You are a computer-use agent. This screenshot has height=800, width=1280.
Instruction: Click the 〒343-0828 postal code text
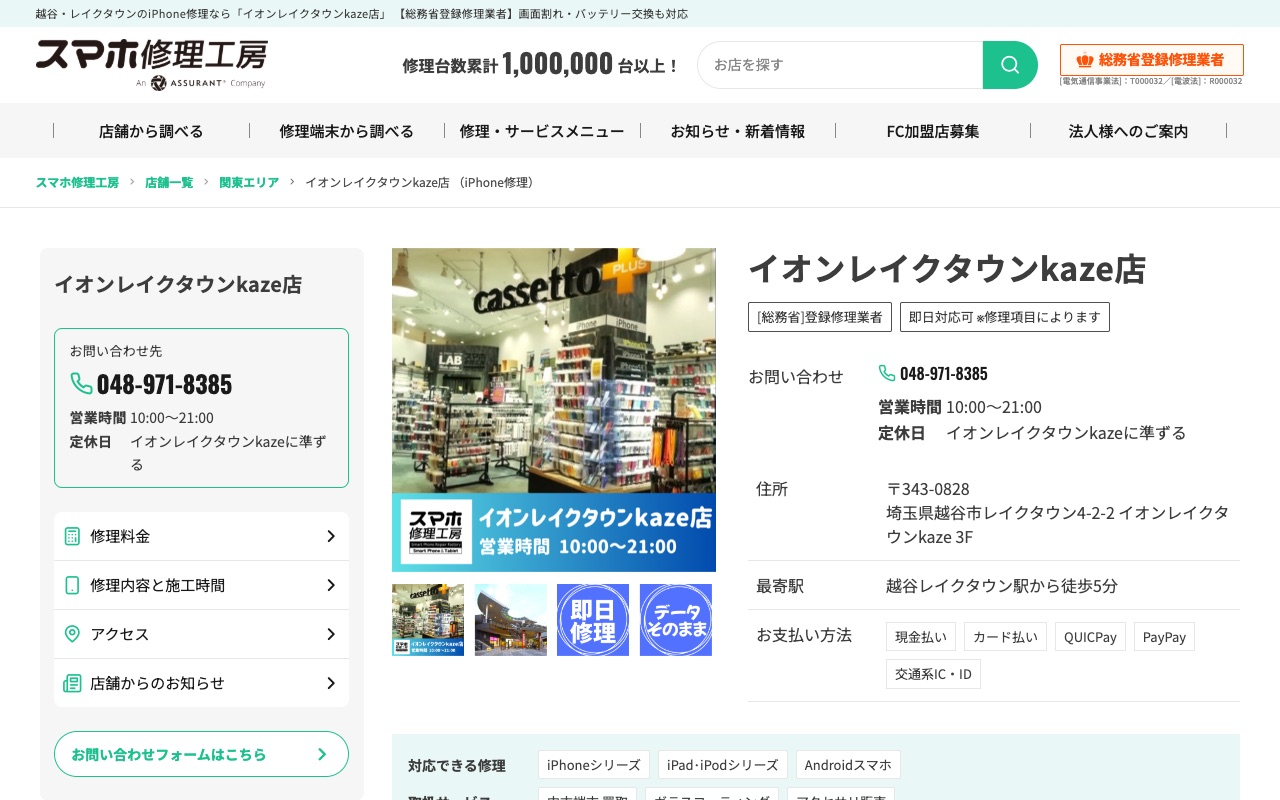point(928,489)
